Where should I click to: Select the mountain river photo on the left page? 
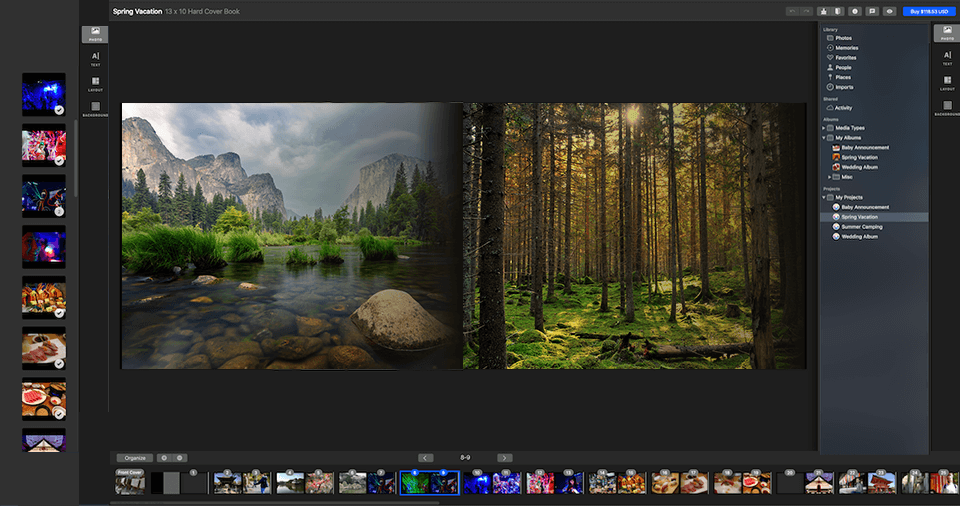292,236
